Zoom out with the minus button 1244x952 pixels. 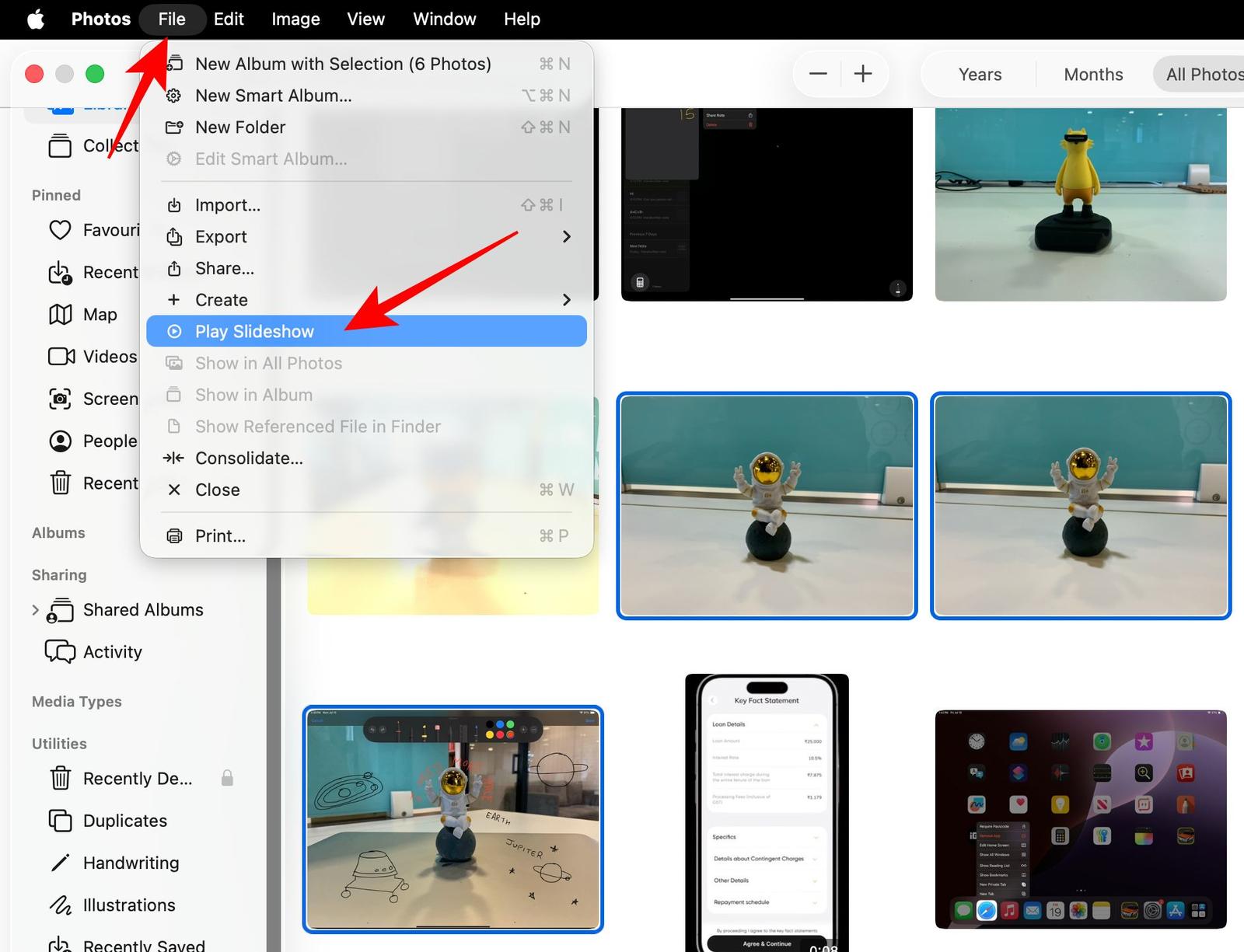tap(818, 74)
